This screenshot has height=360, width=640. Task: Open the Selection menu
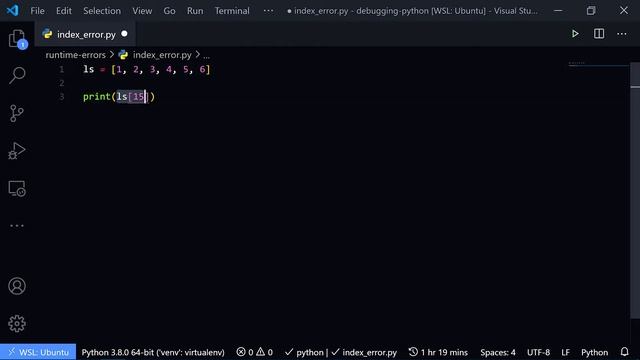102,11
